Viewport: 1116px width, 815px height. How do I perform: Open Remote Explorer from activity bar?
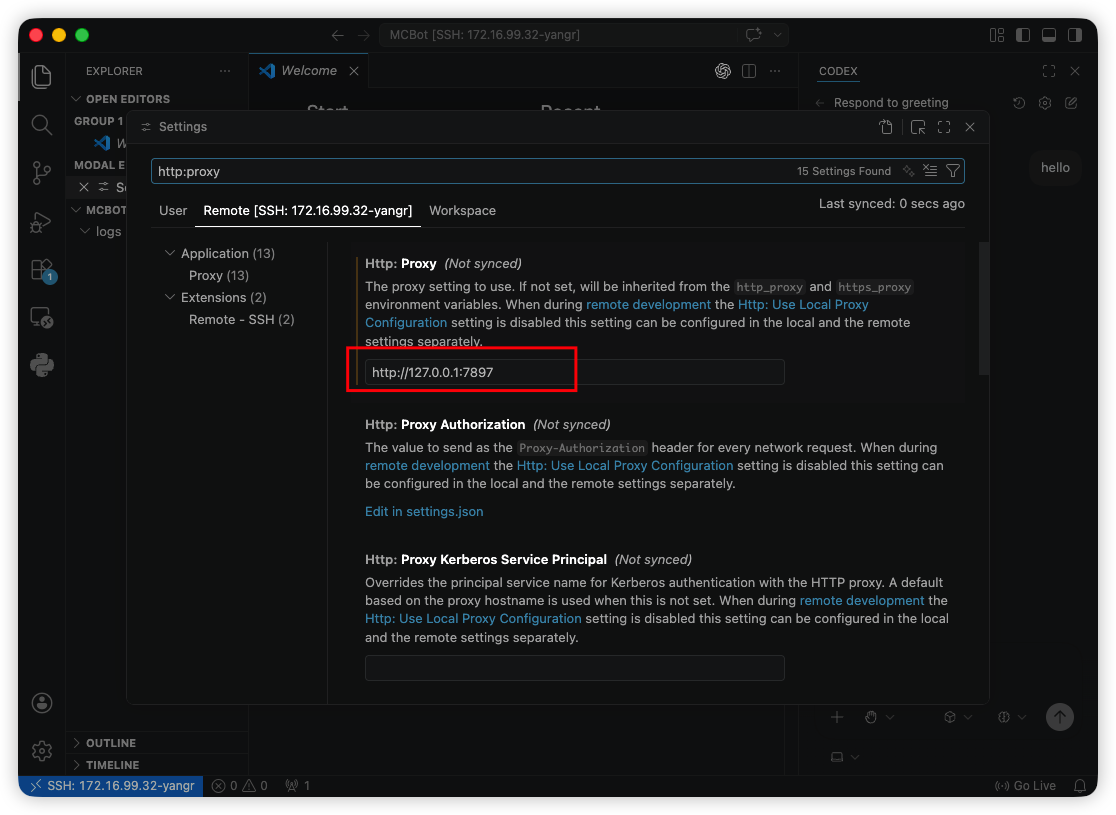click(x=41, y=317)
